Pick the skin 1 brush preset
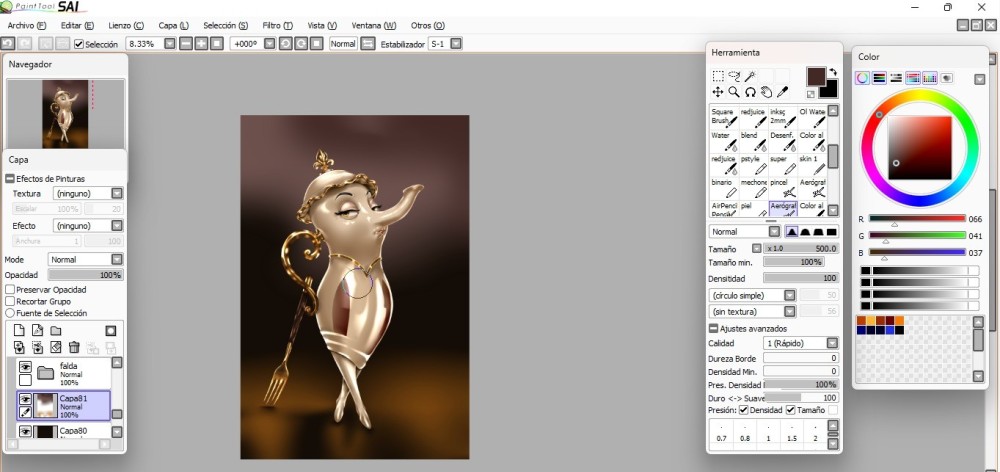Viewport: 1000px width, 472px height. pos(812,164)
